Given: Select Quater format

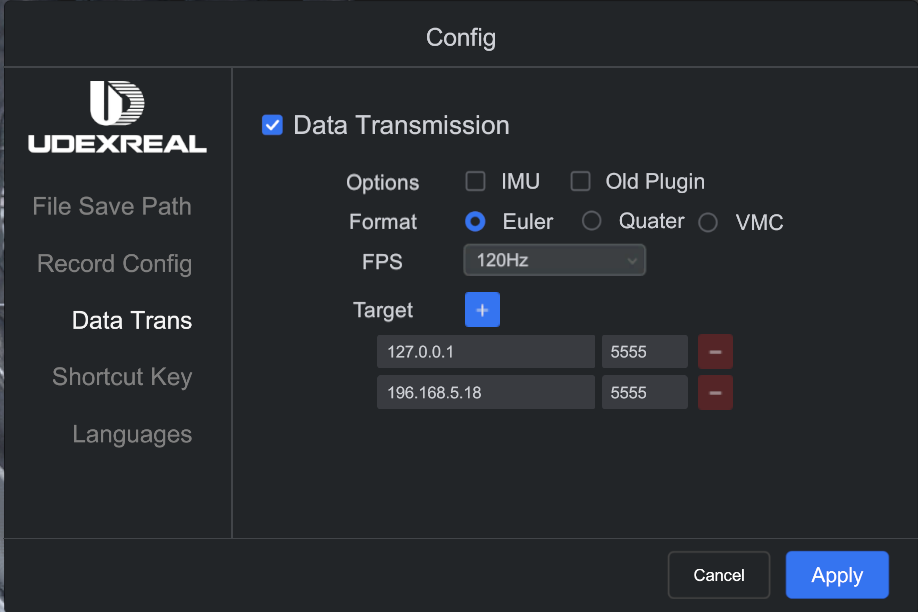Looking at the screenshot, I should coord(592,221).
